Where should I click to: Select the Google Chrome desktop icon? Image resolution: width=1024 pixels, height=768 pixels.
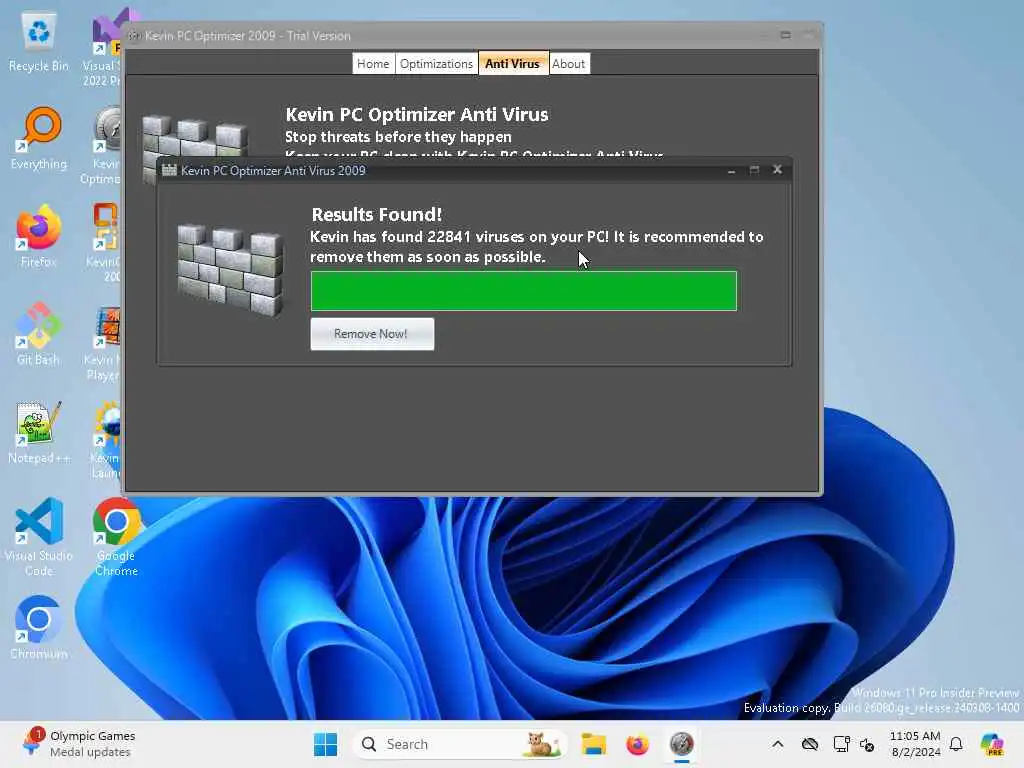coord(116,537)
